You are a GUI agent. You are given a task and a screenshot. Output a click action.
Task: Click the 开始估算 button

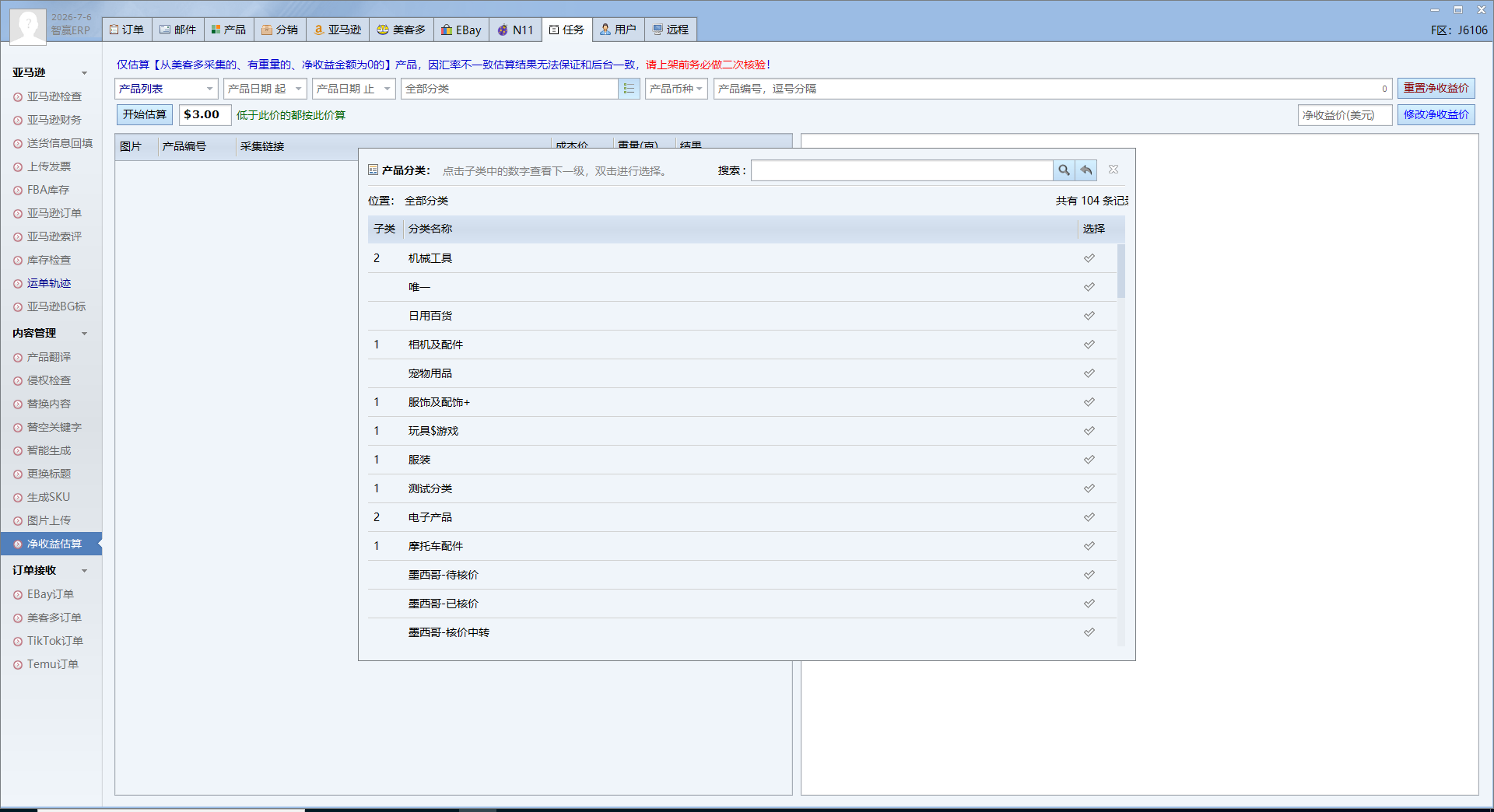click(x=145, y=114)
